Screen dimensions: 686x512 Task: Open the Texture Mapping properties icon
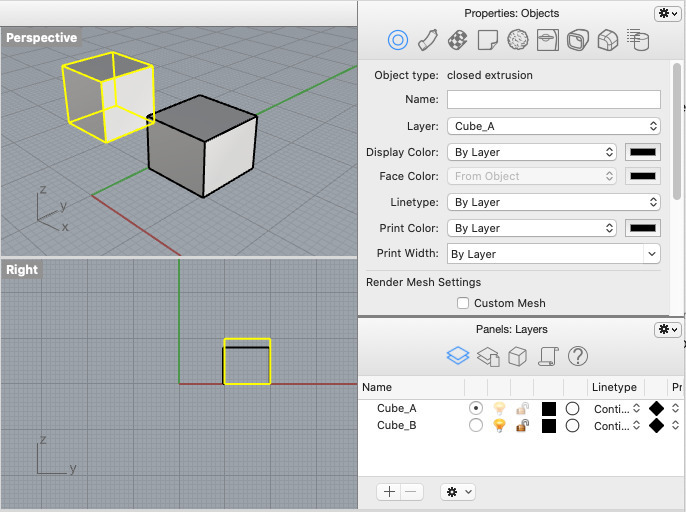(458, 40)
